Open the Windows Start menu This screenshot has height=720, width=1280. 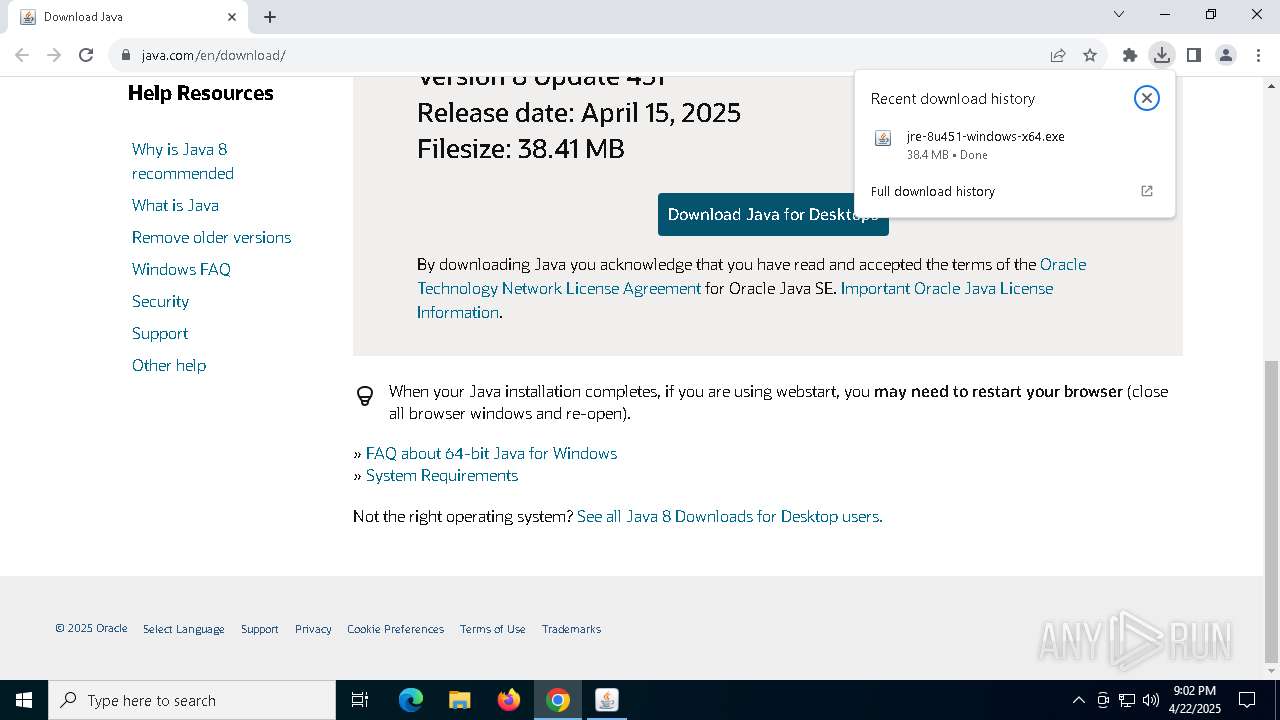pos(24,700)
